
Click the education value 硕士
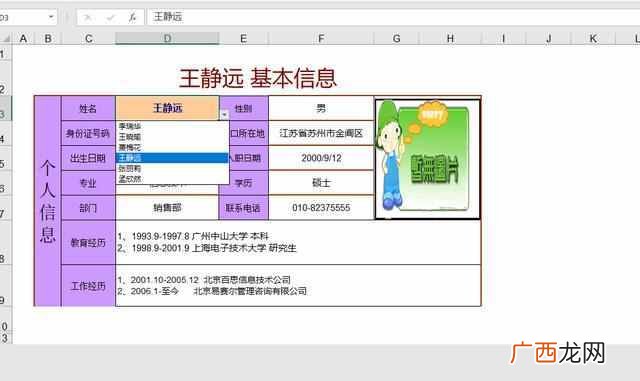[321, 183]
